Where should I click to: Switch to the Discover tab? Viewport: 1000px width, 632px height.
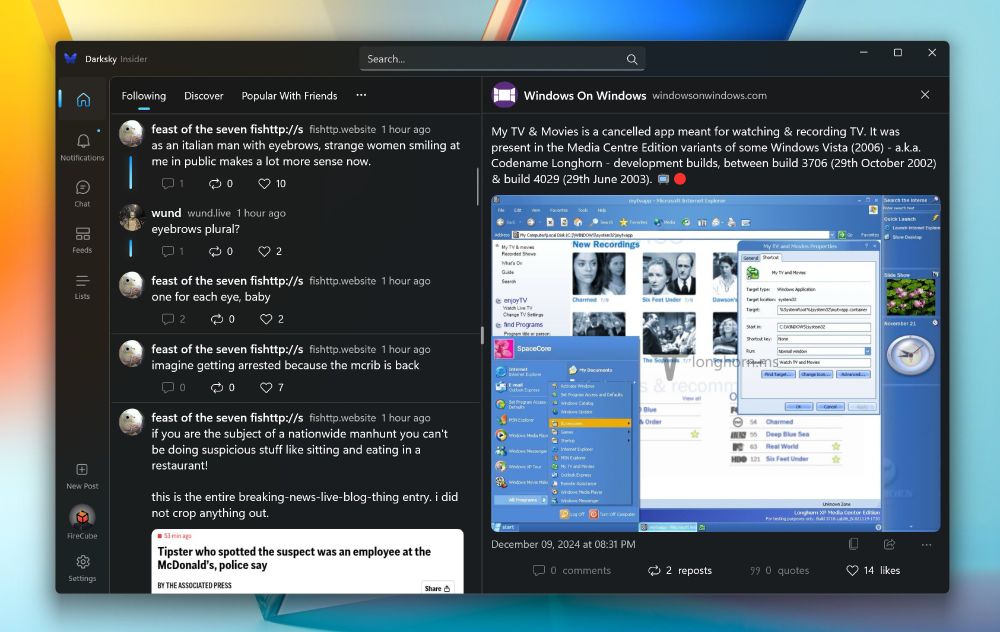point(203,96)
